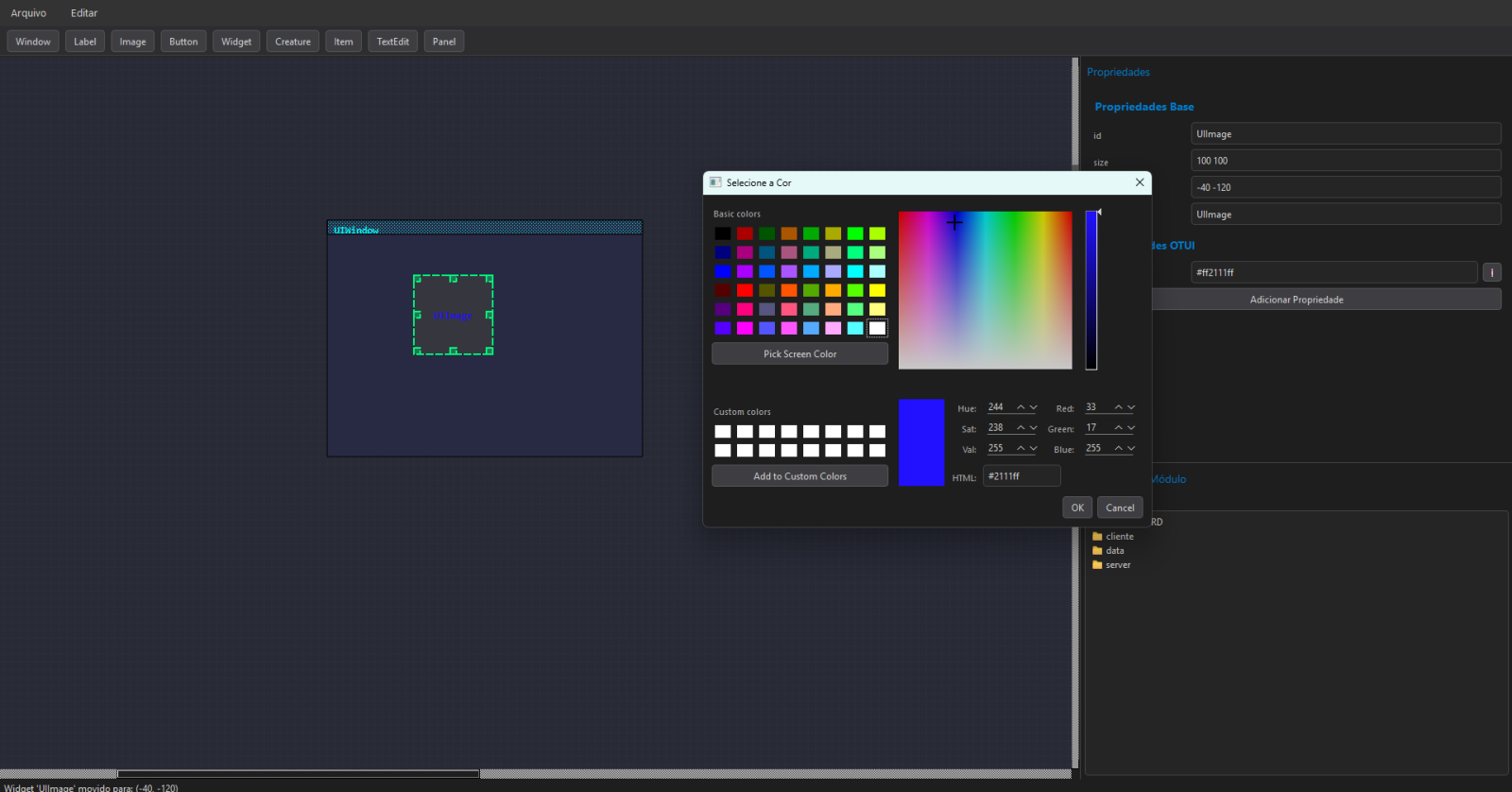Increase the Green value with up arrow
Viewport: 1512px width, 792px height.
click(x=1118, y=428)
